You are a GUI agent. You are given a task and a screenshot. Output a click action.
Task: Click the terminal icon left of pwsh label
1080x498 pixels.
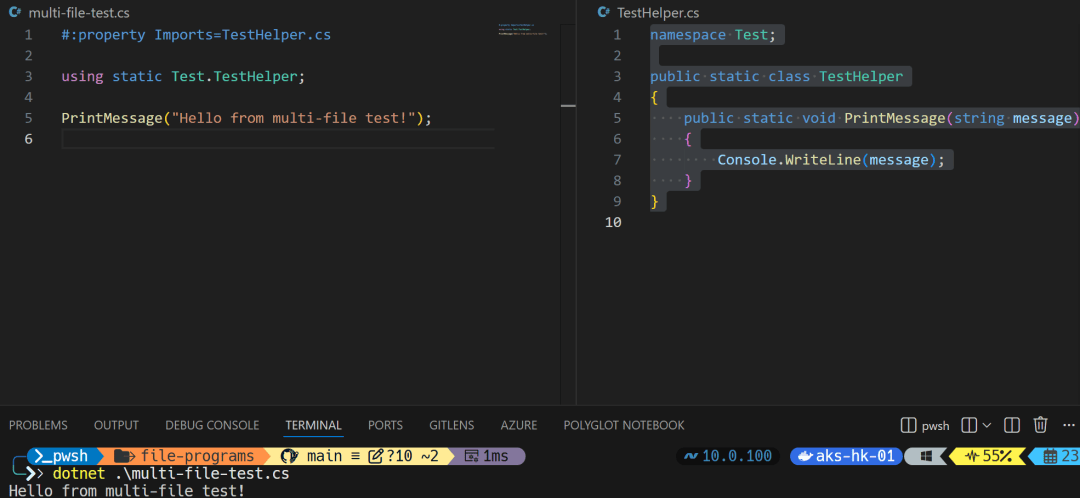coord(908,426)
